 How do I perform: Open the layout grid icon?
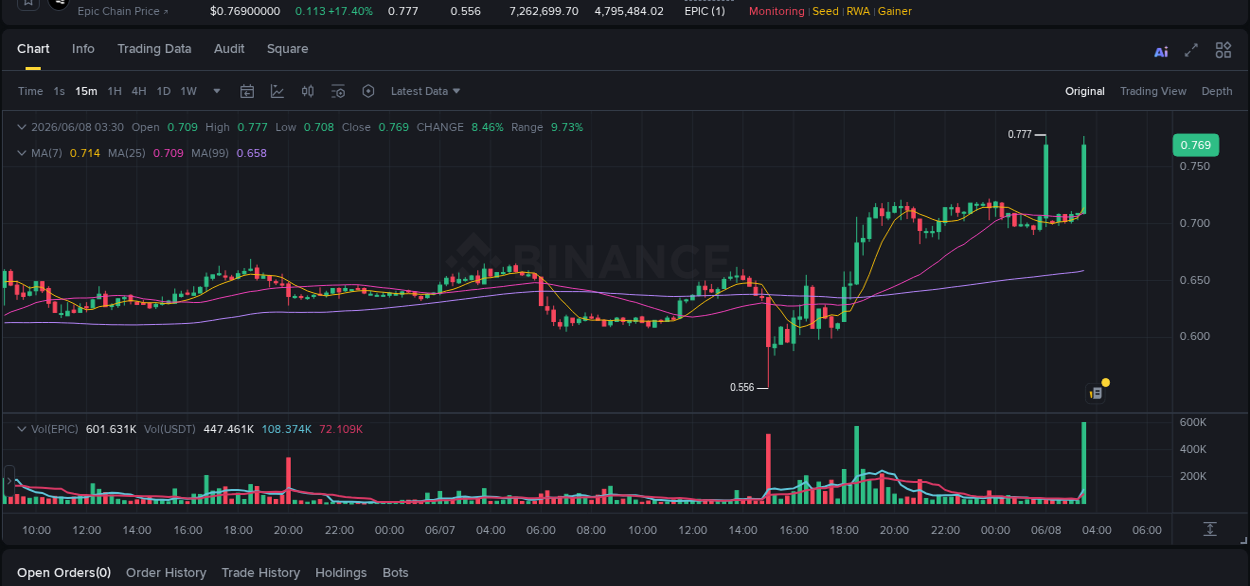[x=1223, y=50]
